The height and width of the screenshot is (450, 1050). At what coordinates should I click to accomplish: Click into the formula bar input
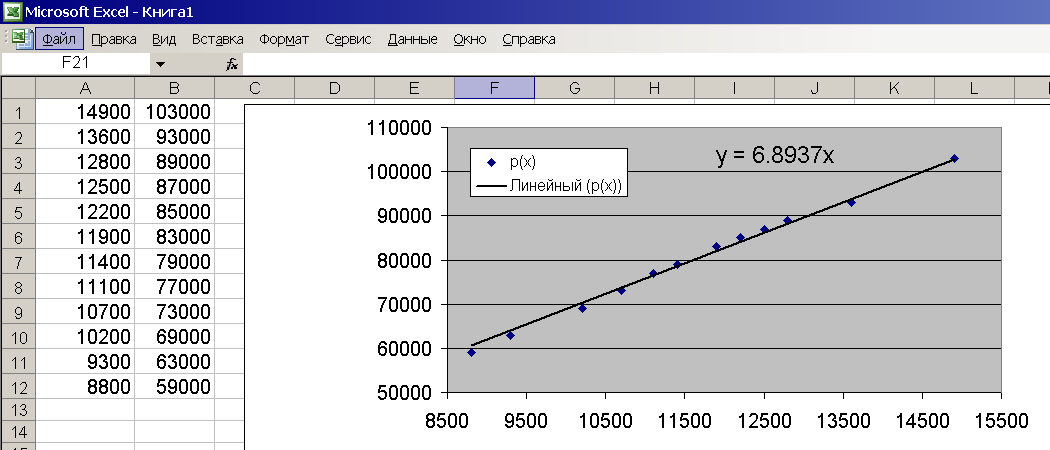(646, 64)
